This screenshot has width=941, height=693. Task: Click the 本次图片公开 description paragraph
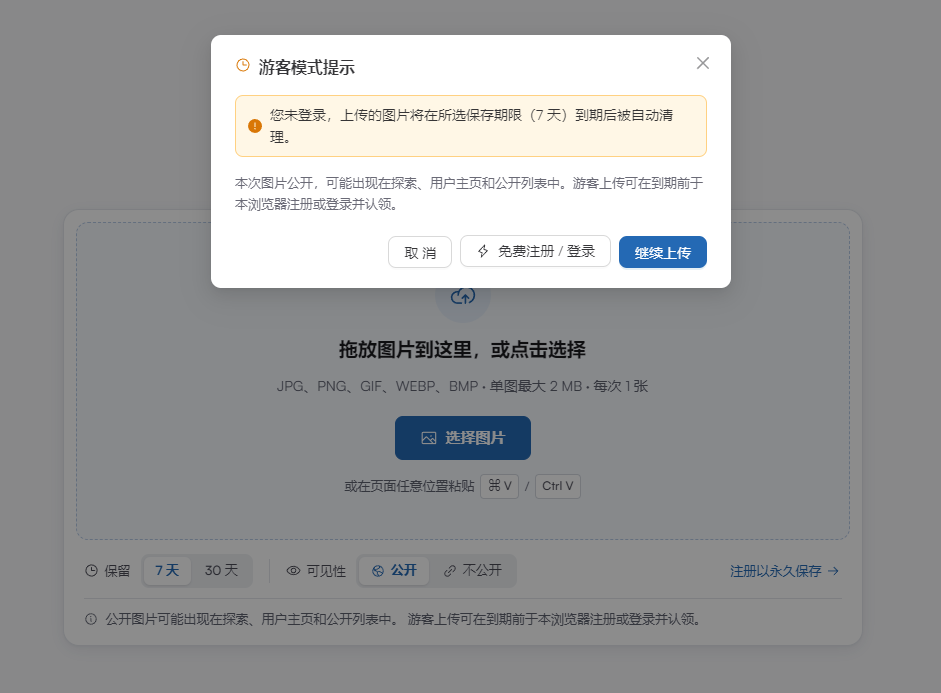point(469,193)
